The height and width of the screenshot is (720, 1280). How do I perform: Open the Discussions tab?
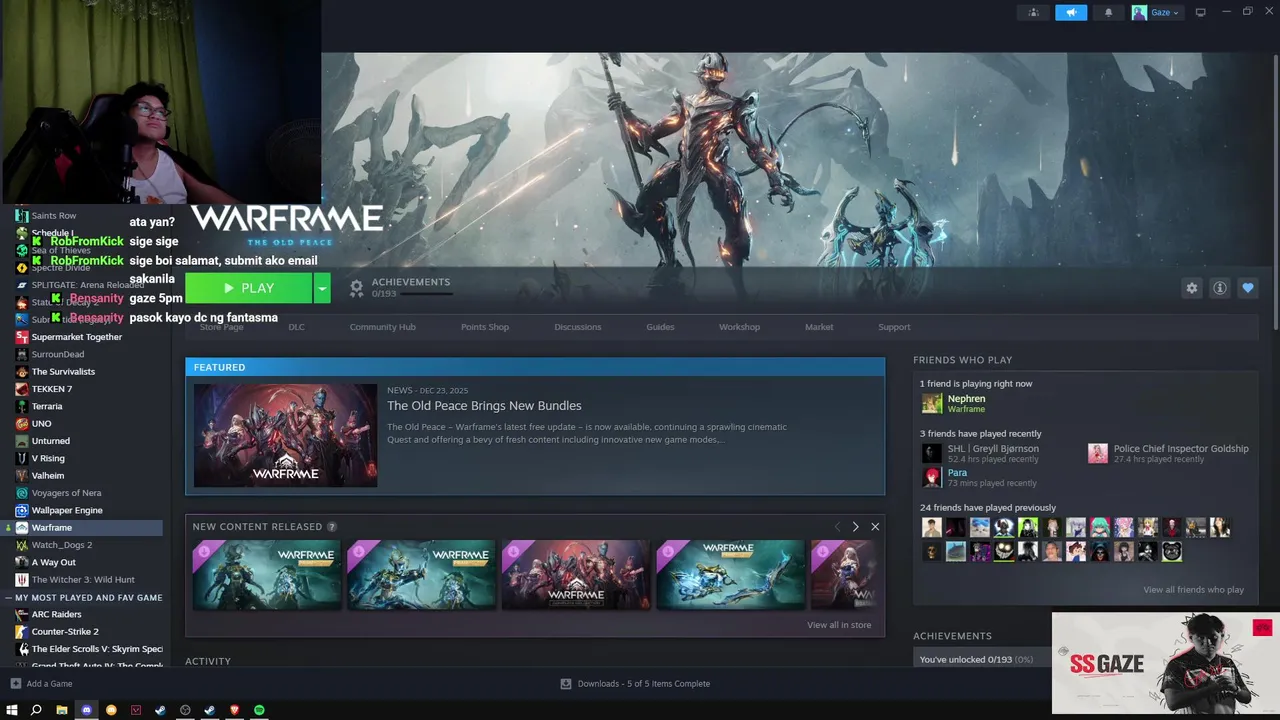[578, 327]
